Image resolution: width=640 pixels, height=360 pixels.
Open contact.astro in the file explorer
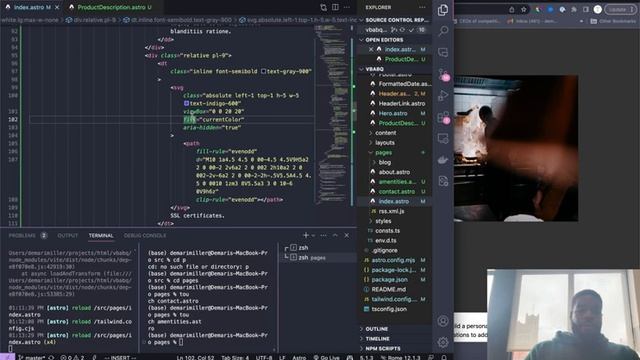point(397,192)
